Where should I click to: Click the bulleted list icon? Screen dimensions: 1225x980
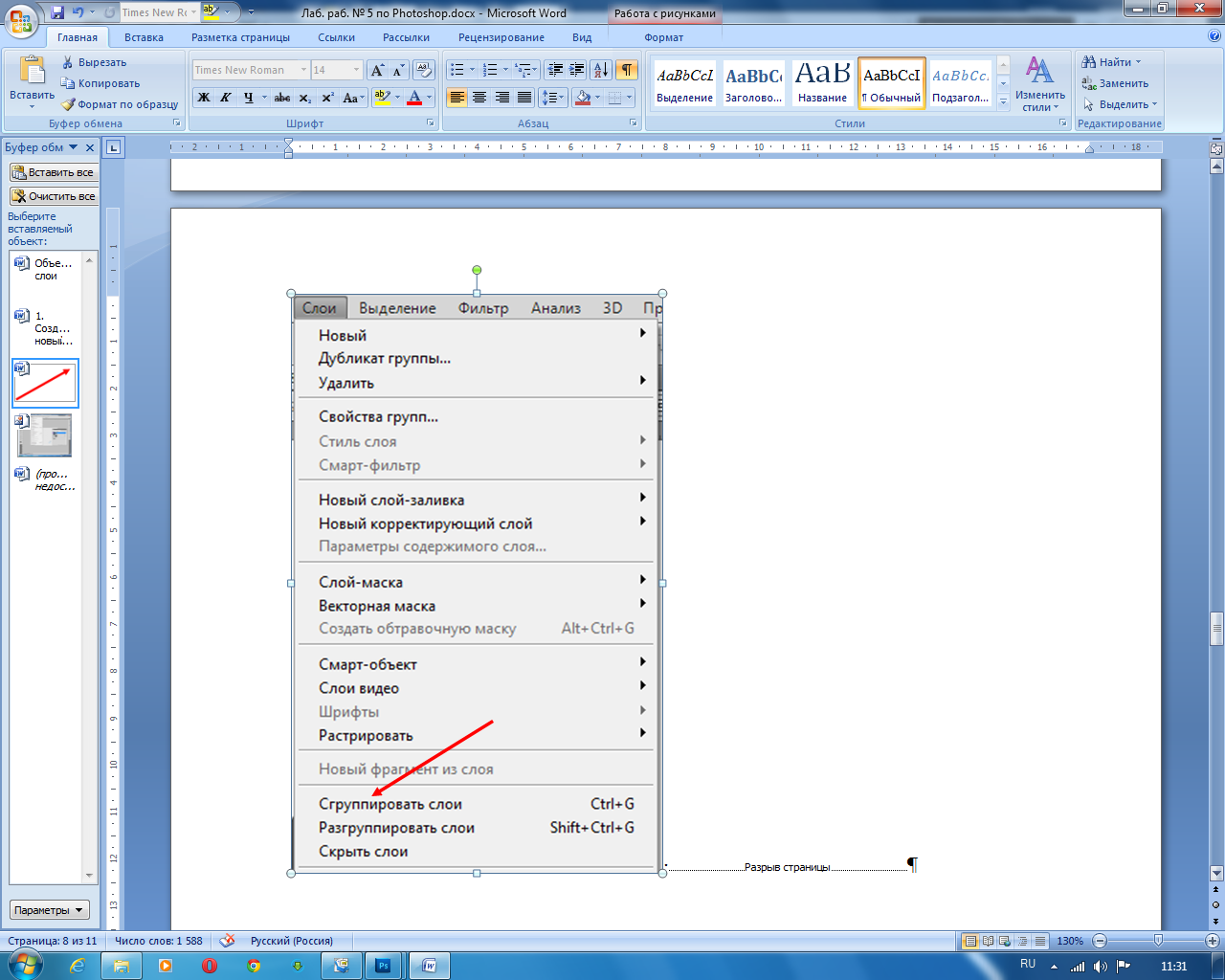pyautogui.click(x=457, y=70)
